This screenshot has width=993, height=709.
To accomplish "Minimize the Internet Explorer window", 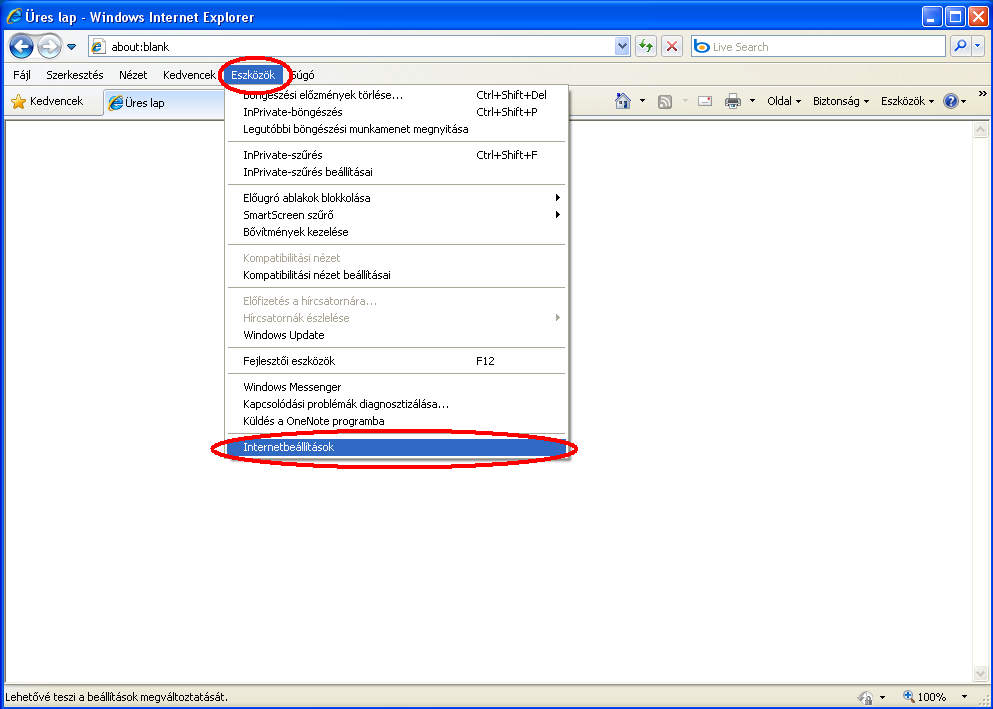I will 932,17.
